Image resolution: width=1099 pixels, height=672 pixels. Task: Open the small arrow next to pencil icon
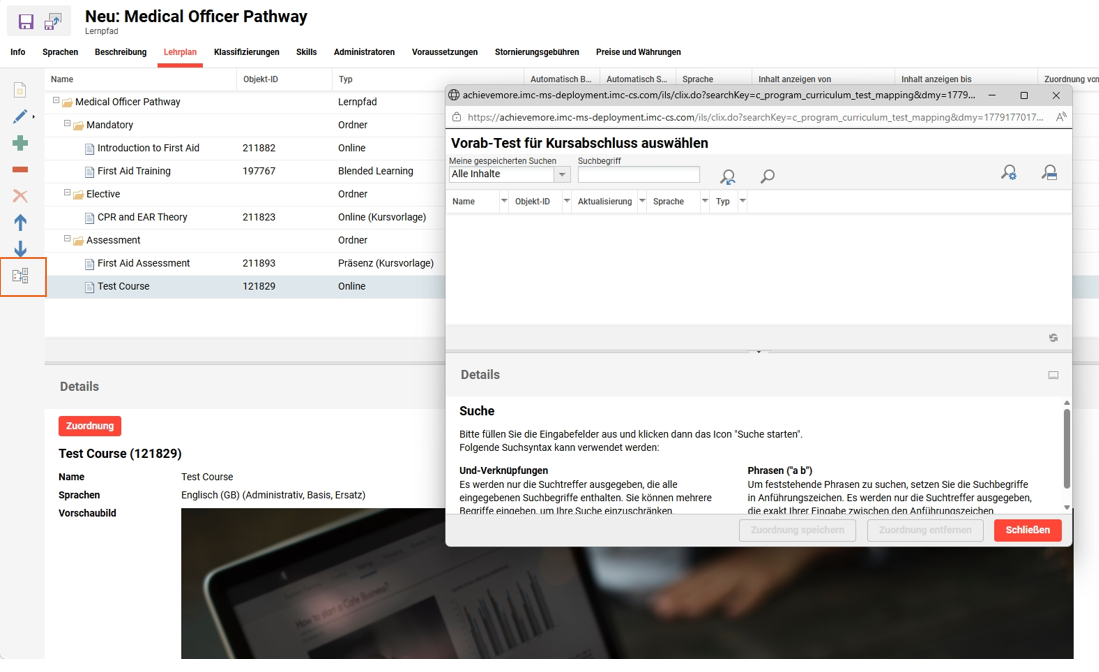tap(34, 117)
